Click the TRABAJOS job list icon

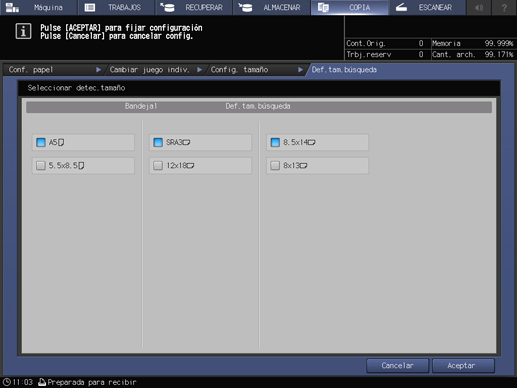pyautogui.click(x=90, y=7)
